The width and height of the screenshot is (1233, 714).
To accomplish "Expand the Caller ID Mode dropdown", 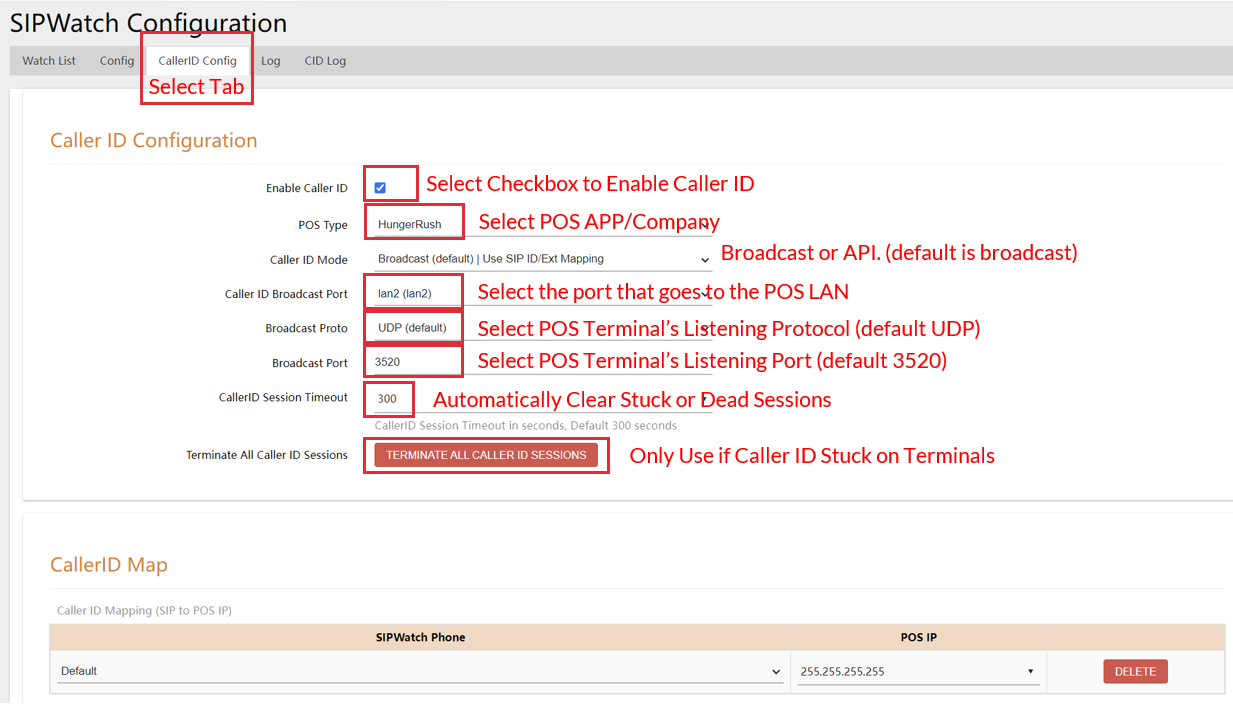I will coord(540,259).
